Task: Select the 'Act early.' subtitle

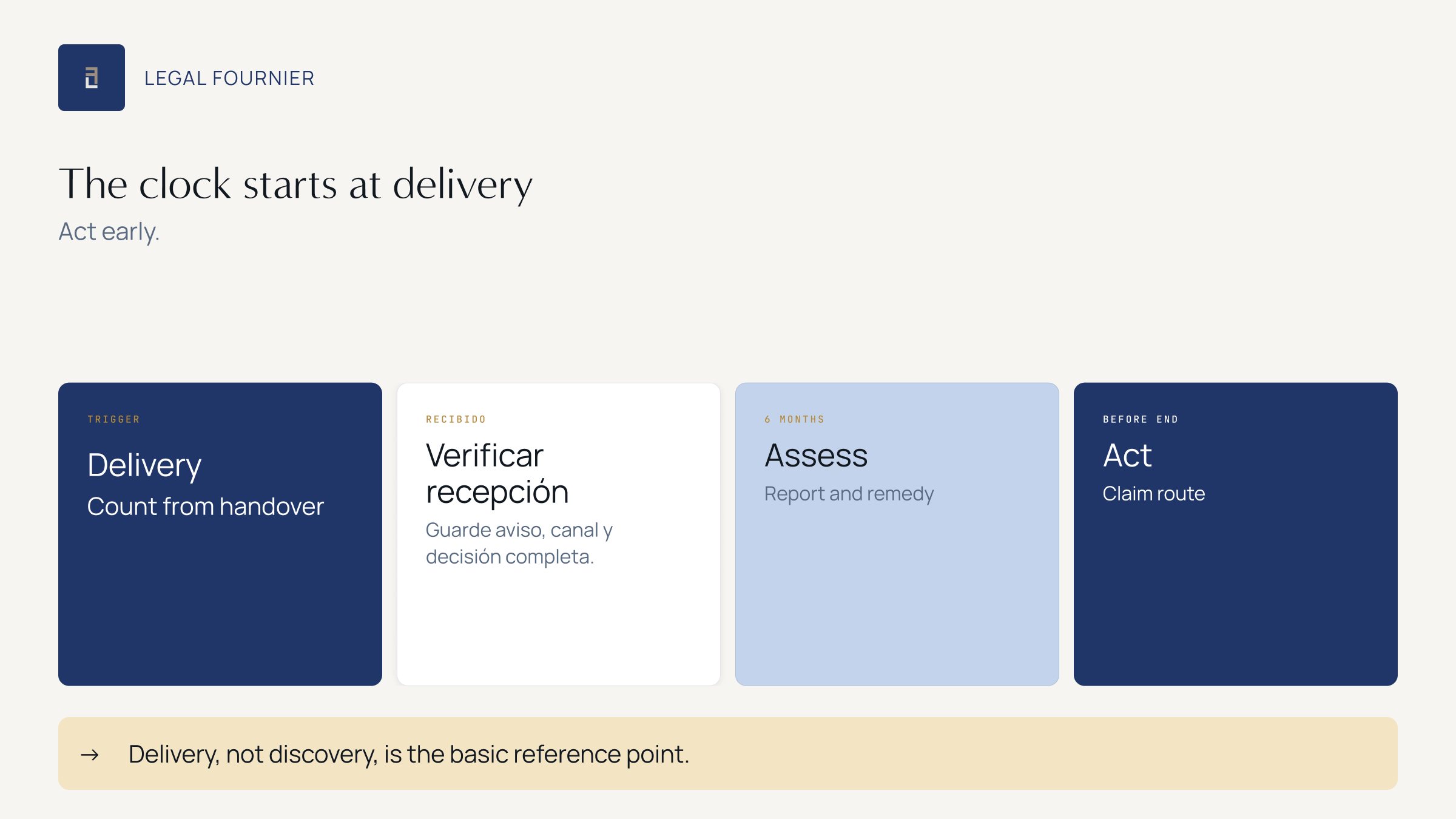Action: 109,232
